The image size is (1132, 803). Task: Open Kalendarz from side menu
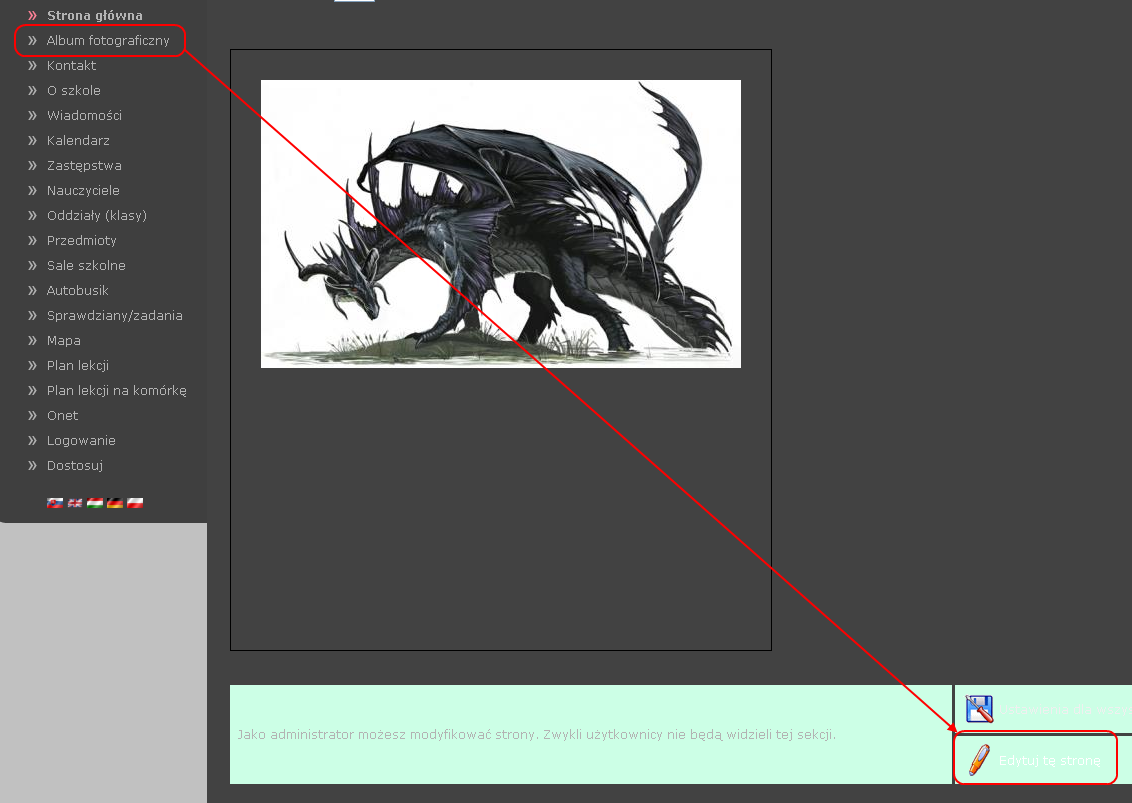click(x=78, y=140)
